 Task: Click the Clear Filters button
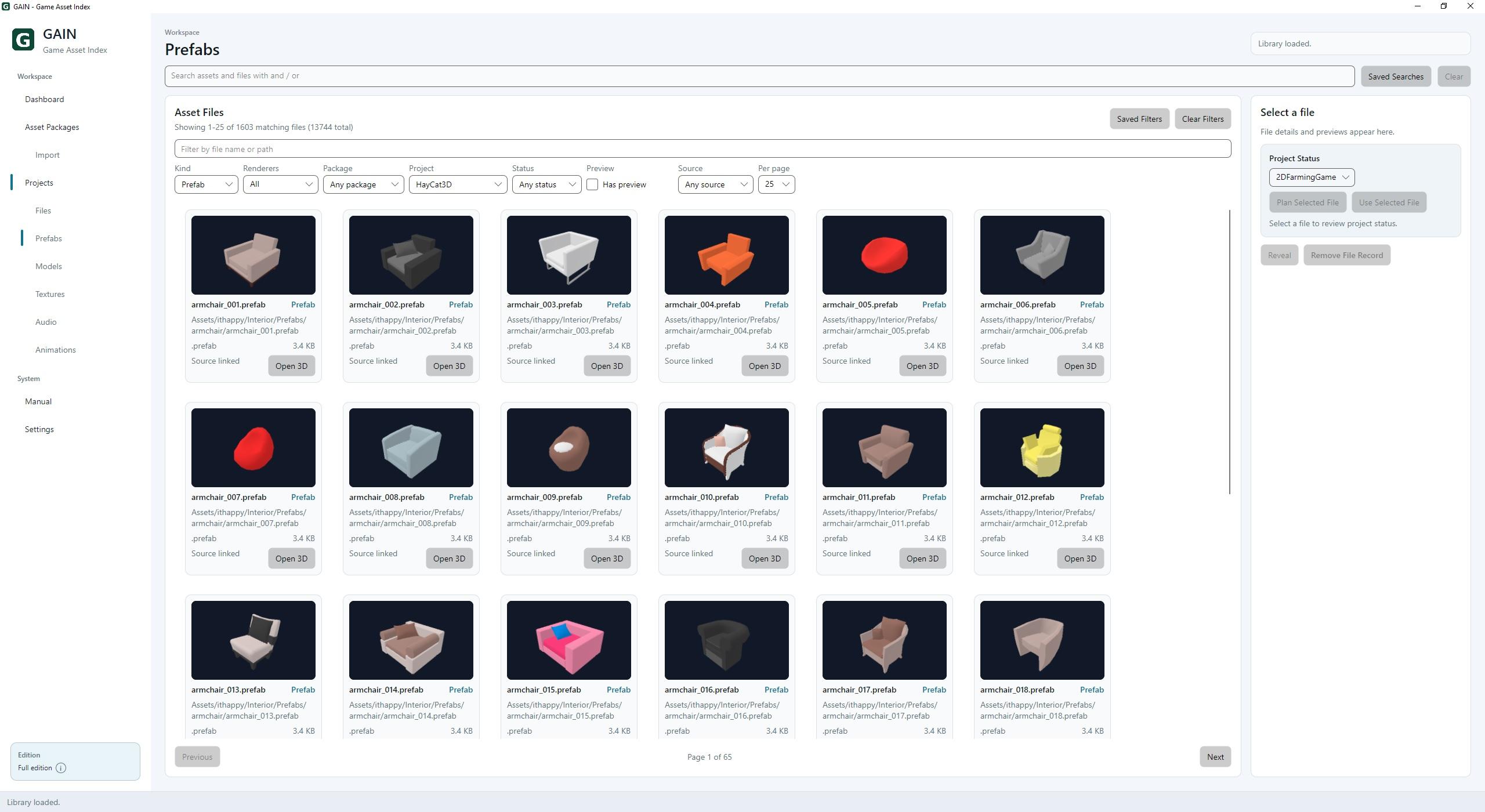click(1203, 119)
